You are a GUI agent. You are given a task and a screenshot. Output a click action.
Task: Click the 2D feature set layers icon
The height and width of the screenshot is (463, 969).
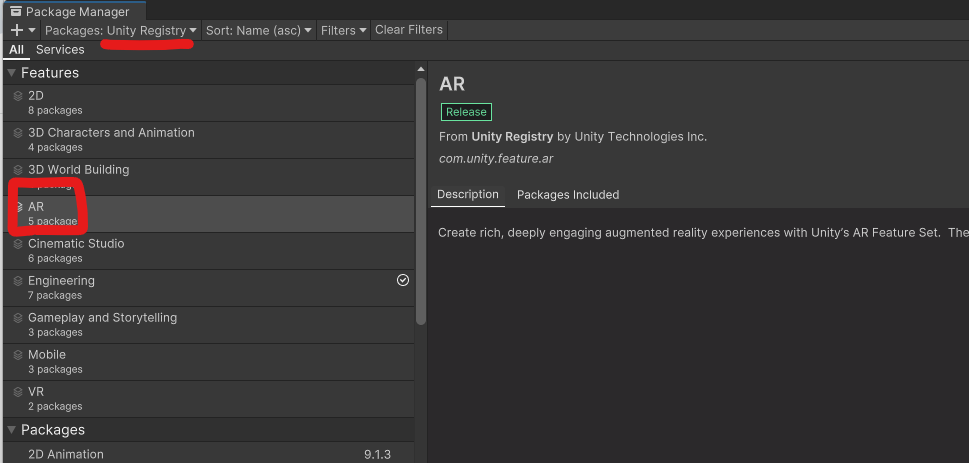coord(18,96)
